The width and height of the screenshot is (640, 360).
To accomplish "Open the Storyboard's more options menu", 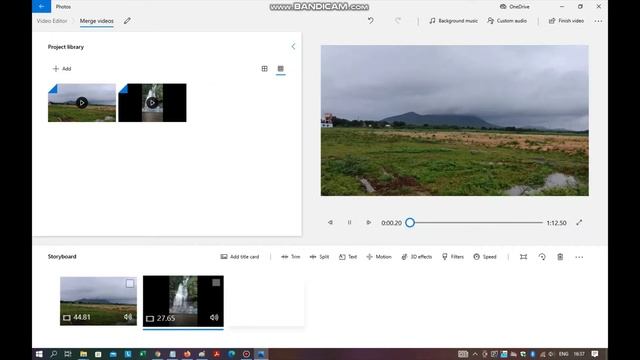I will pyautogui.click(x=579, y=257).
